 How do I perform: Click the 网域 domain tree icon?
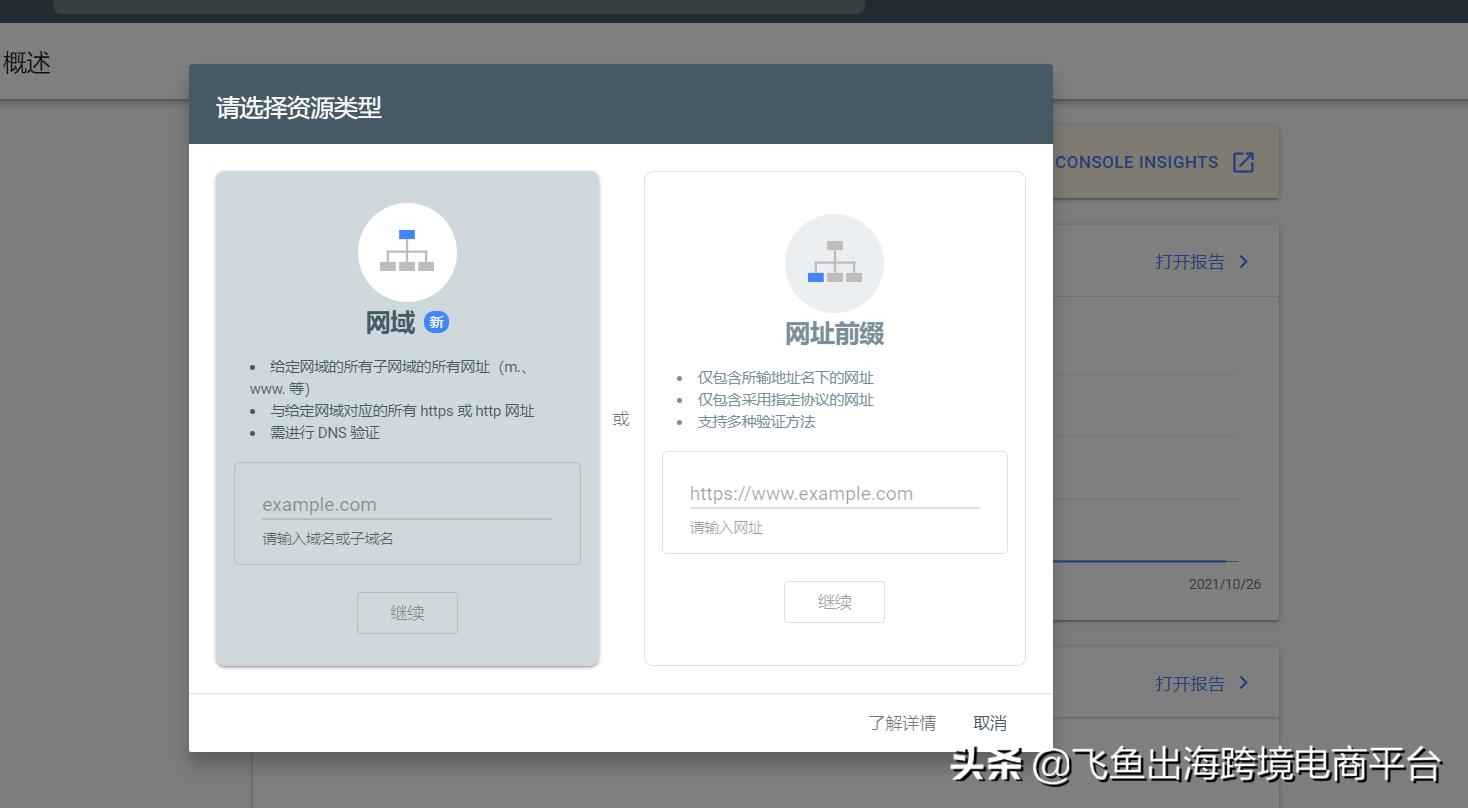(x=407, y=252)
